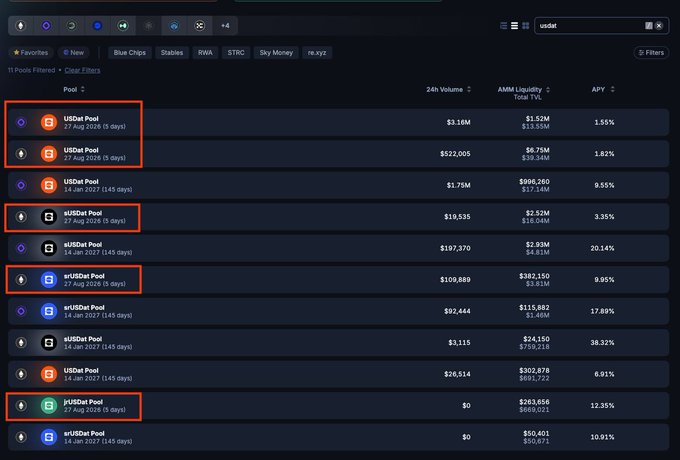Click the purple chain badge on the $3.16M volume row

21,122
